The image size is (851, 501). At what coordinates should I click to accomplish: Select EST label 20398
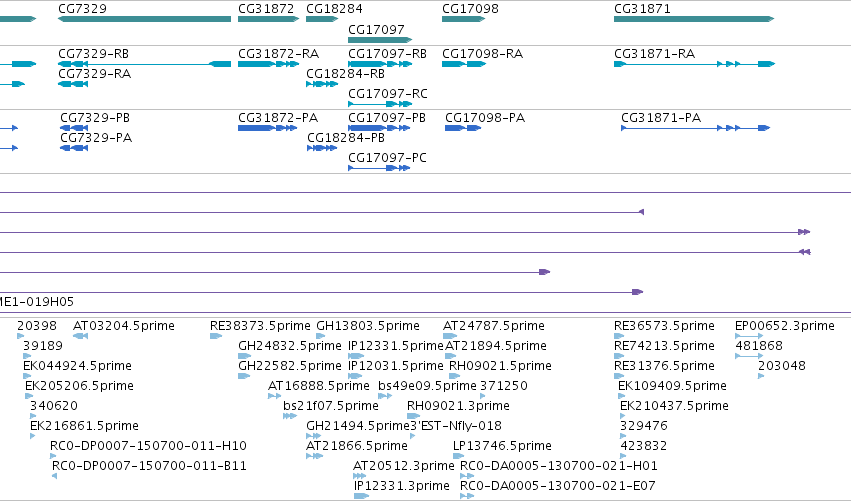click(x=36, y=326)
